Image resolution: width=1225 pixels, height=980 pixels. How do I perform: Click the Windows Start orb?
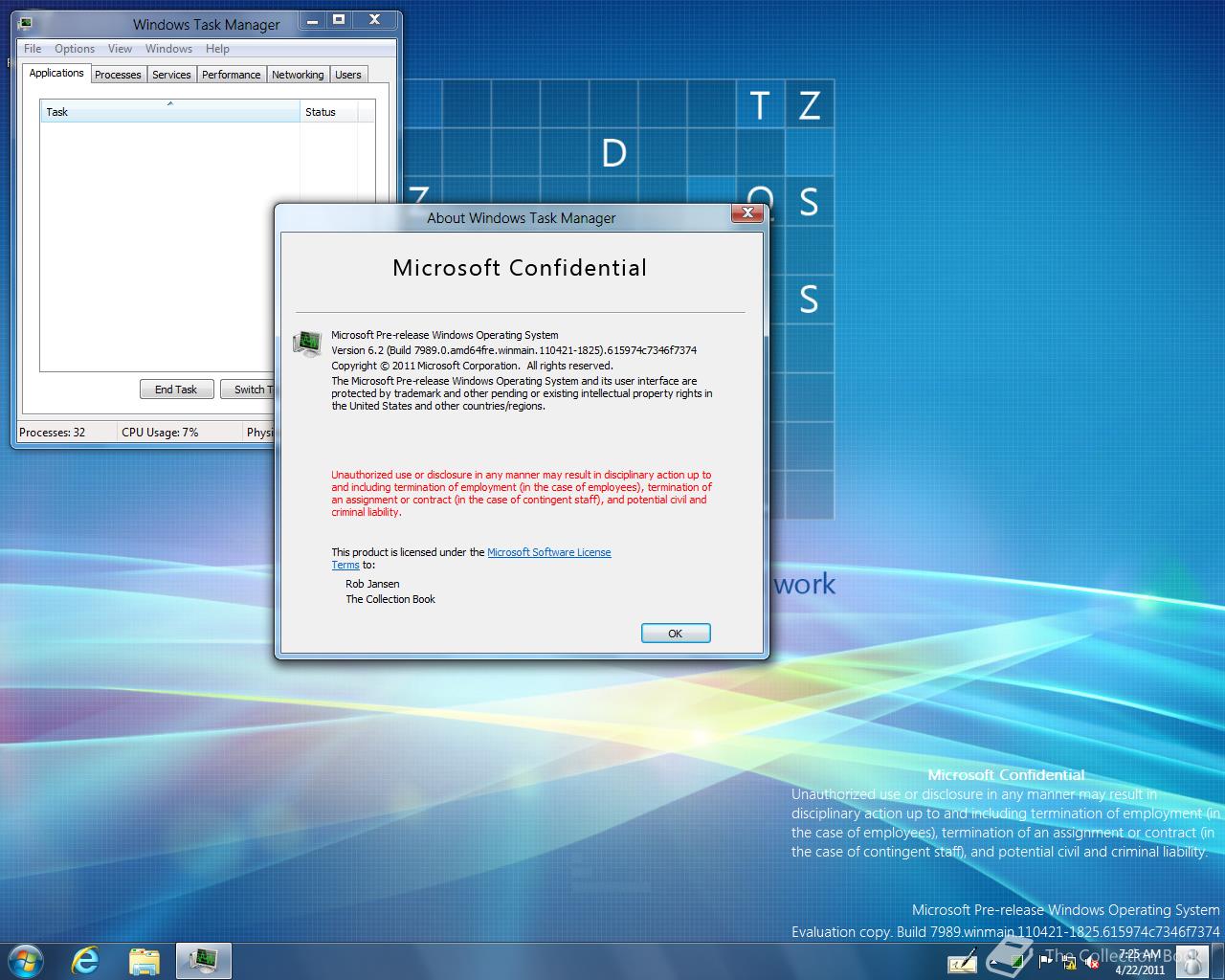click(x=25, y=960)
